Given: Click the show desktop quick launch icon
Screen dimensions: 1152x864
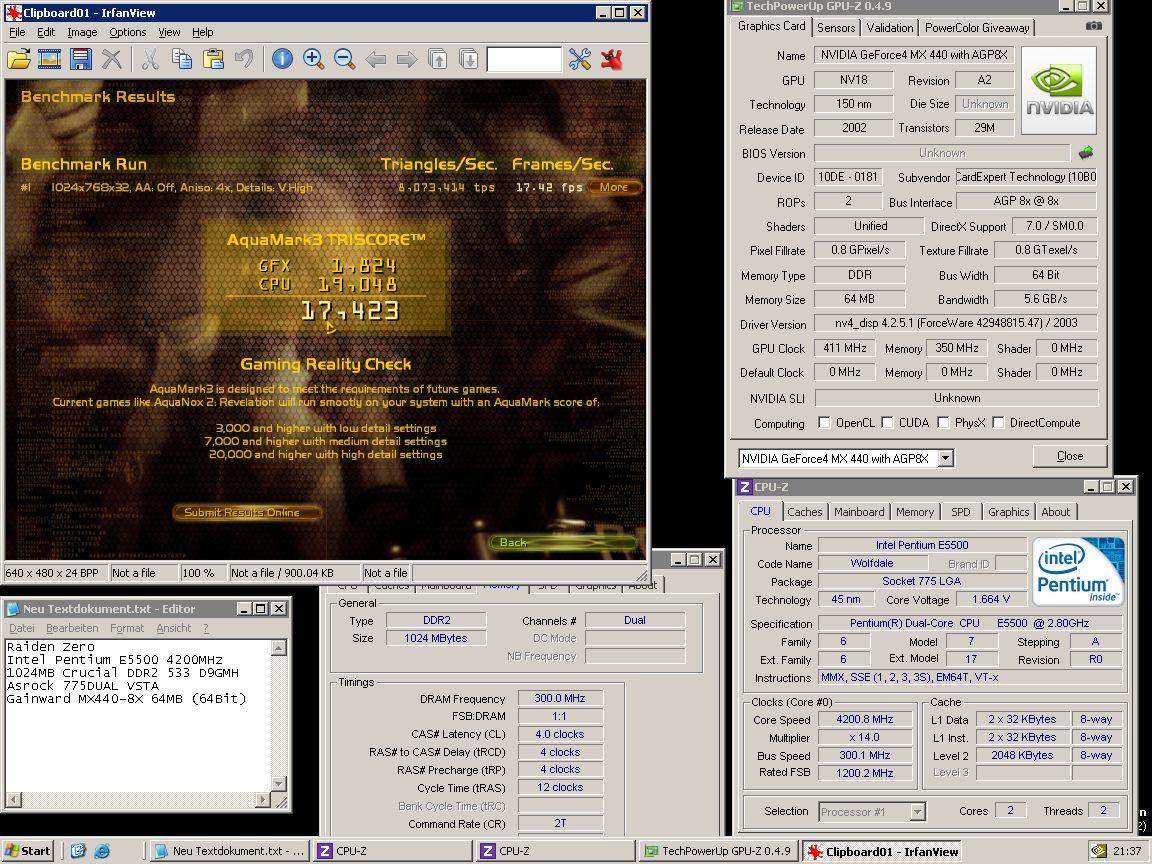Looking at the screenshot, I should [x=78, y=851].
